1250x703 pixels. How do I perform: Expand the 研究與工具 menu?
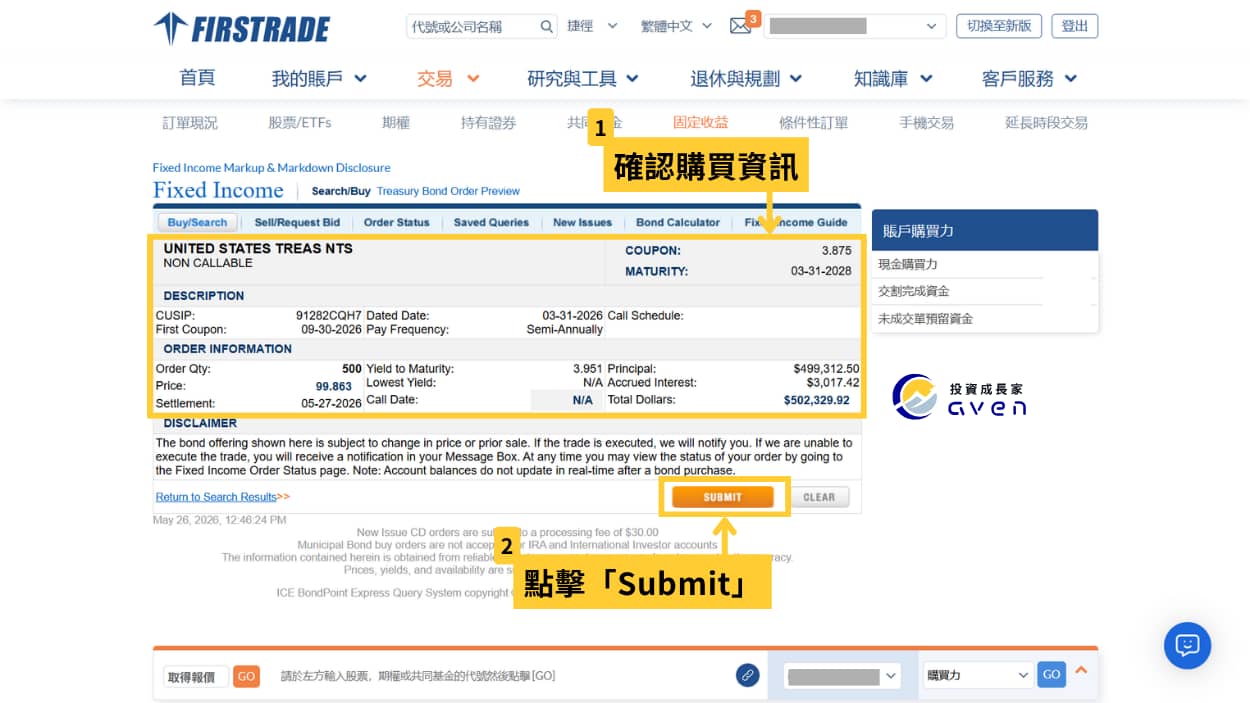(583, 78)
